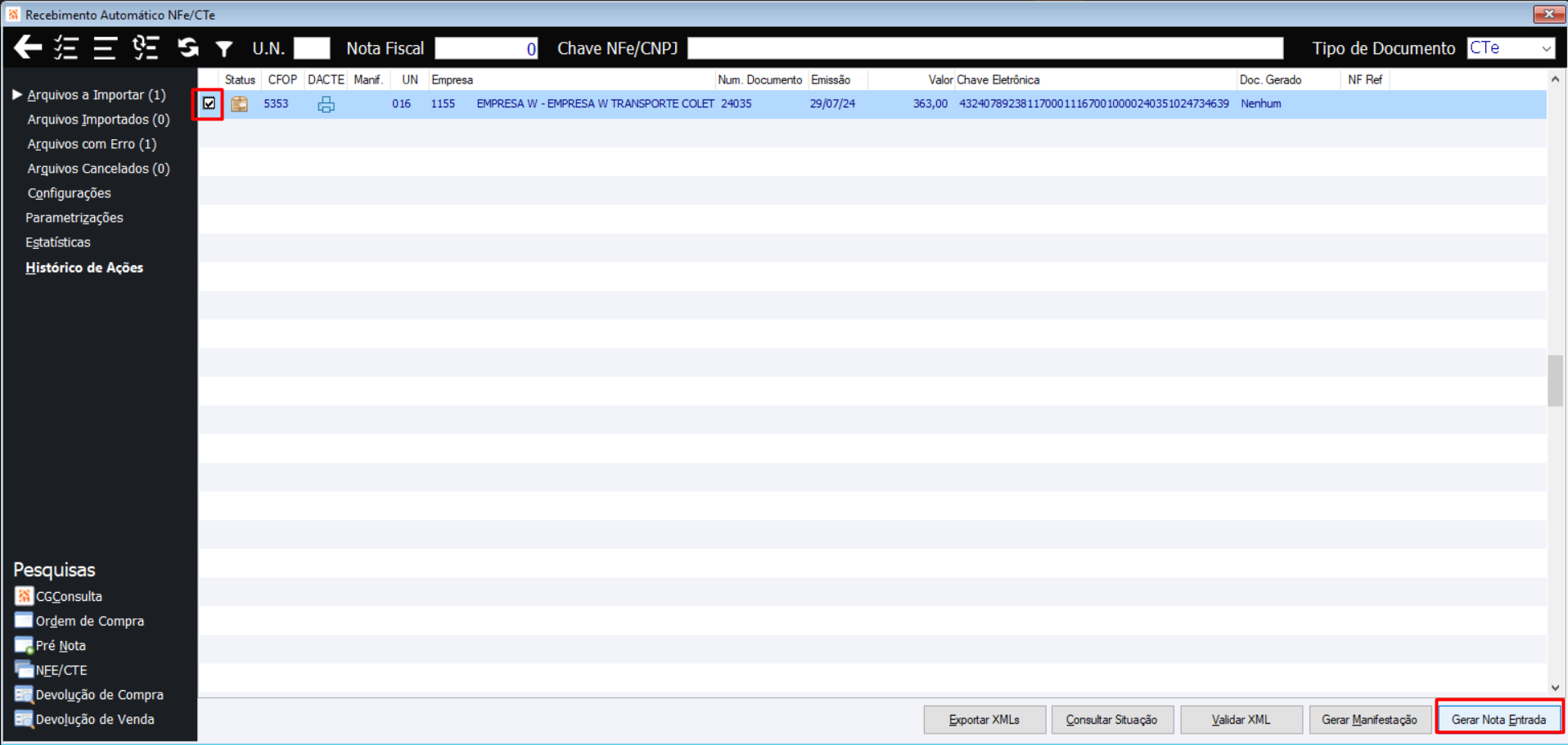Click the Manif. column header

coord(368,79)
